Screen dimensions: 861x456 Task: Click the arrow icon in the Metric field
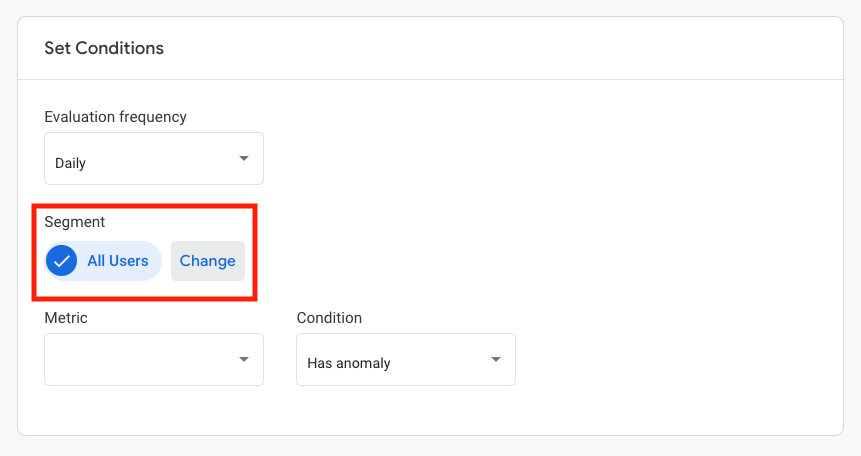[x=244, y=360]
